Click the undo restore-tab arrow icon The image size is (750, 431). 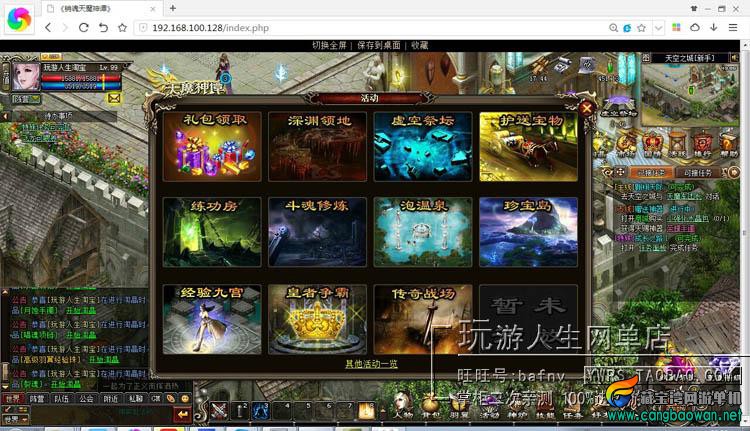coord(103,28)
